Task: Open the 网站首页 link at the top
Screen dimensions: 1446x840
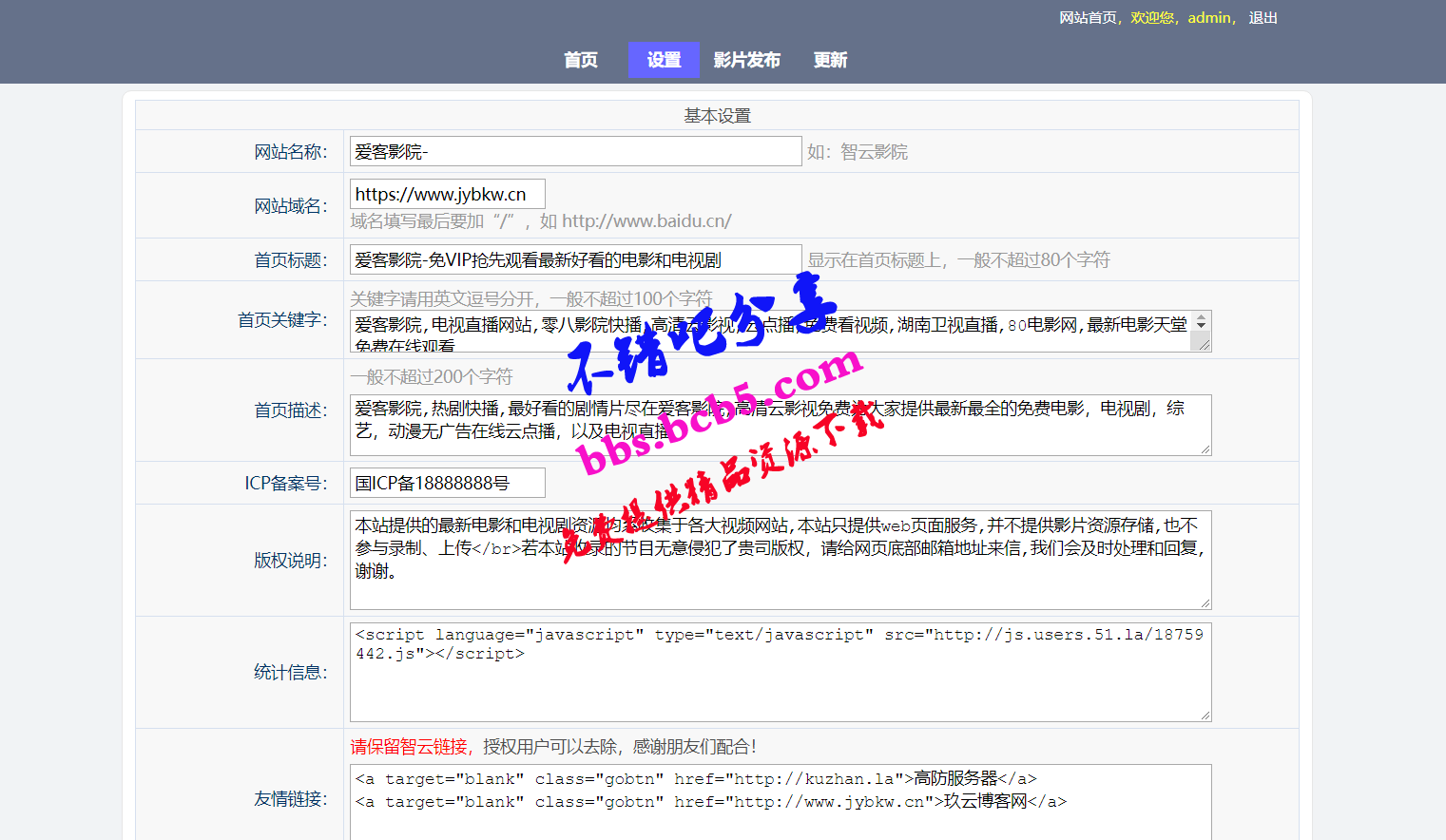Action: pos(1088,18)
